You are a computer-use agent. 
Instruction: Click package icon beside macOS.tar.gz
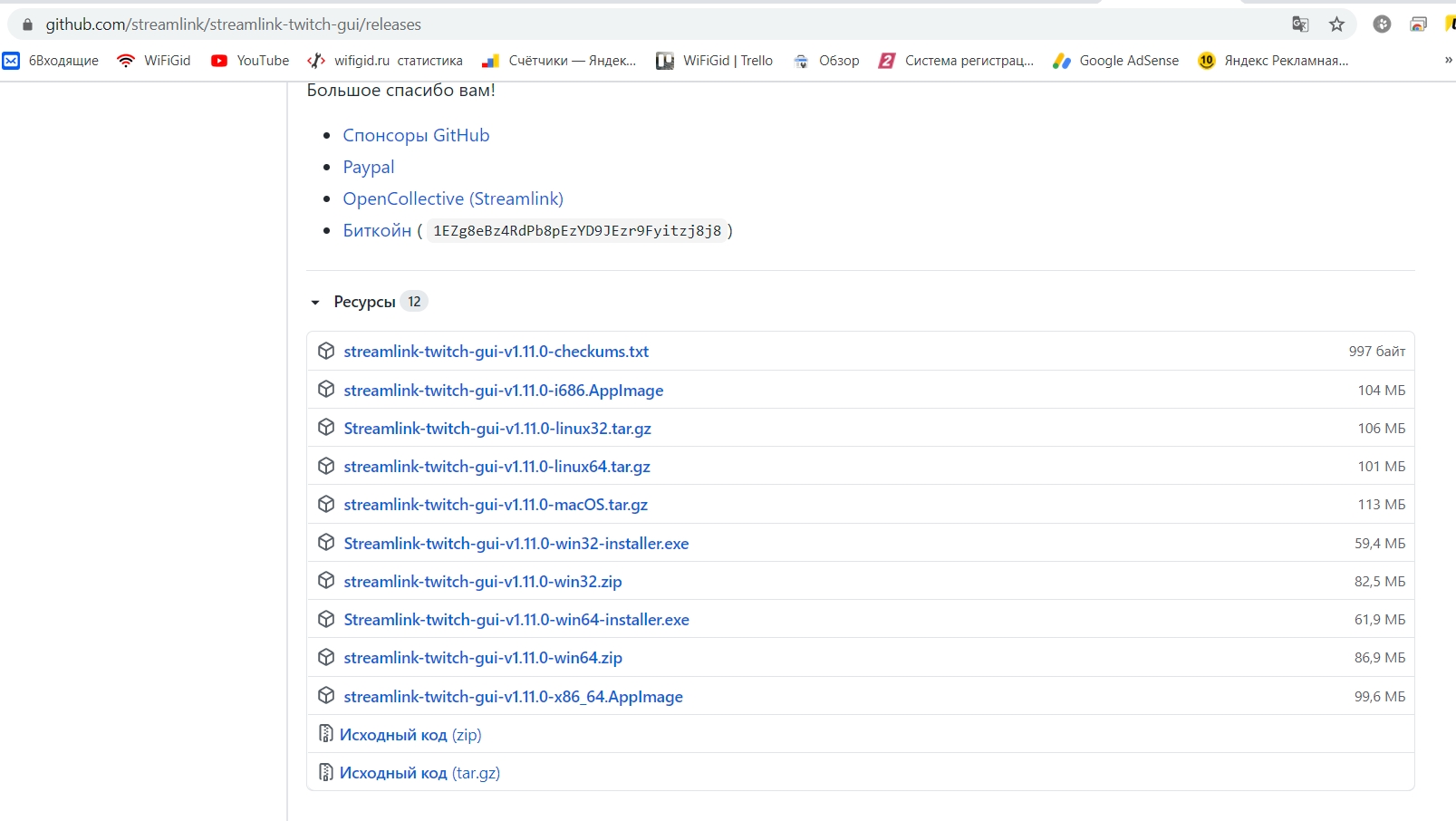pos(326,504)
